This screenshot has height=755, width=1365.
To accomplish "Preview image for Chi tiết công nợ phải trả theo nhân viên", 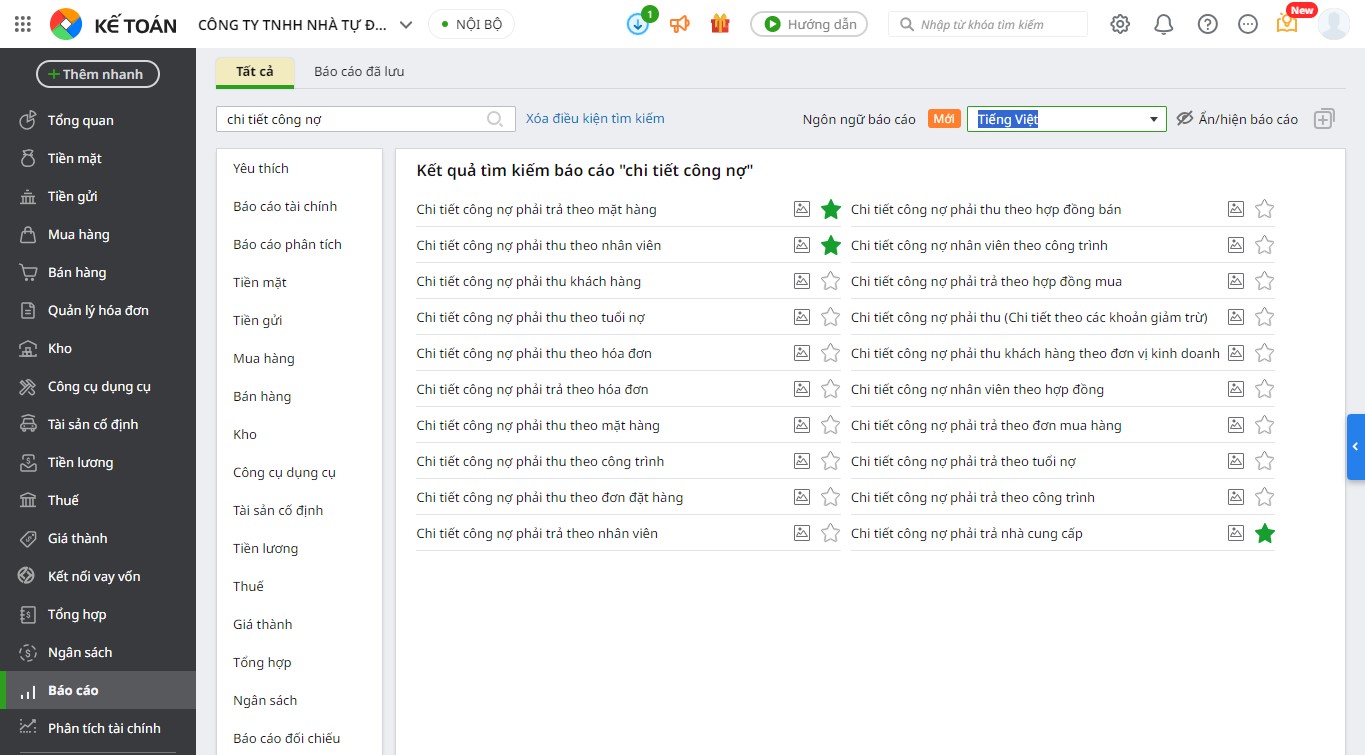I will (x=802, y=533).
